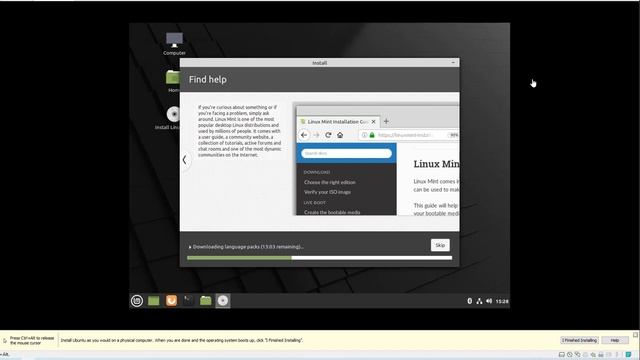This screenshot has height=360, width=640.
Task: Click the printer VM status icon
Action: (601, 355)
